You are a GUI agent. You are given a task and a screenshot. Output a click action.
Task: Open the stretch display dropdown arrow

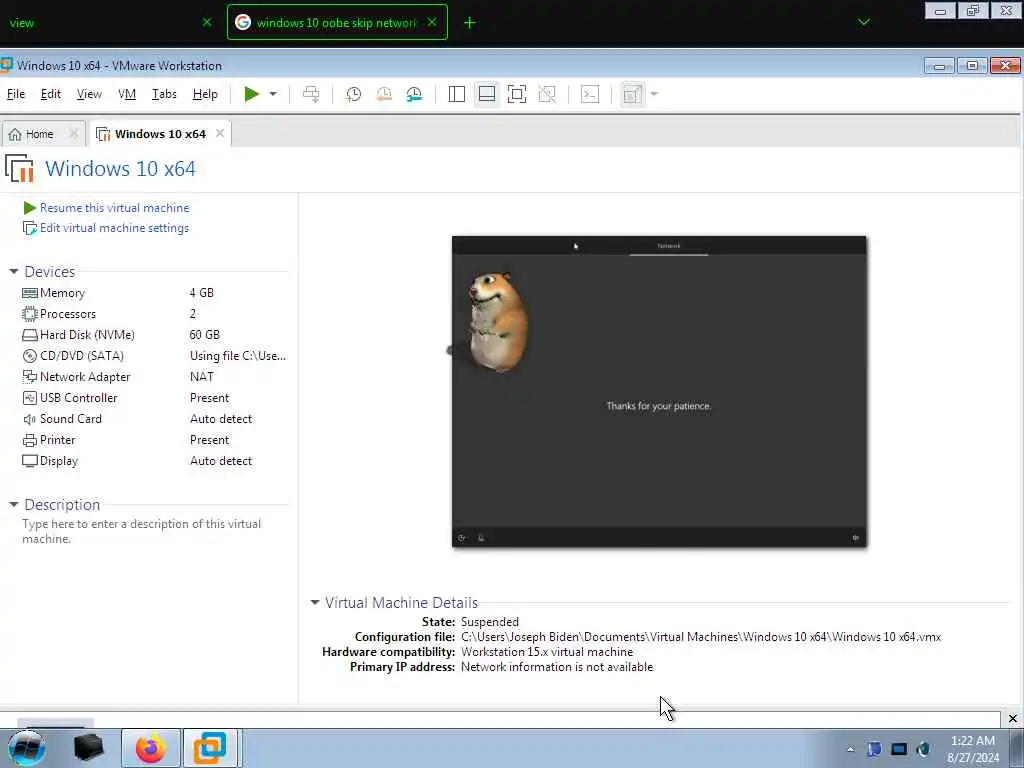(x=654, y=94)
